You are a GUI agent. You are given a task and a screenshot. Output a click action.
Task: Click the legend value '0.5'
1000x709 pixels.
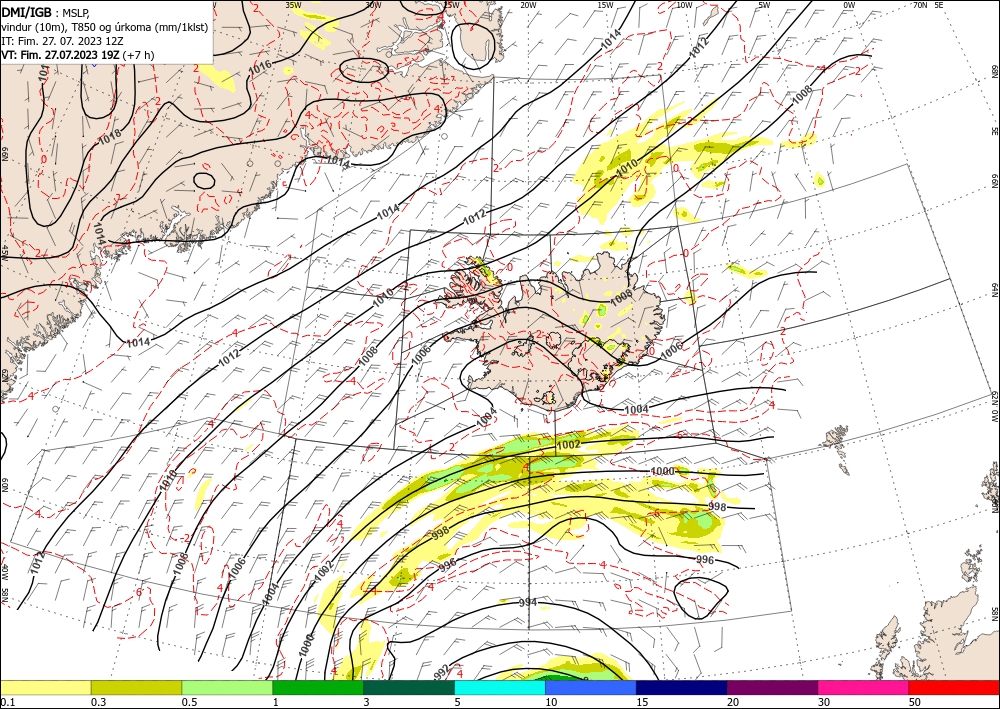189,702
